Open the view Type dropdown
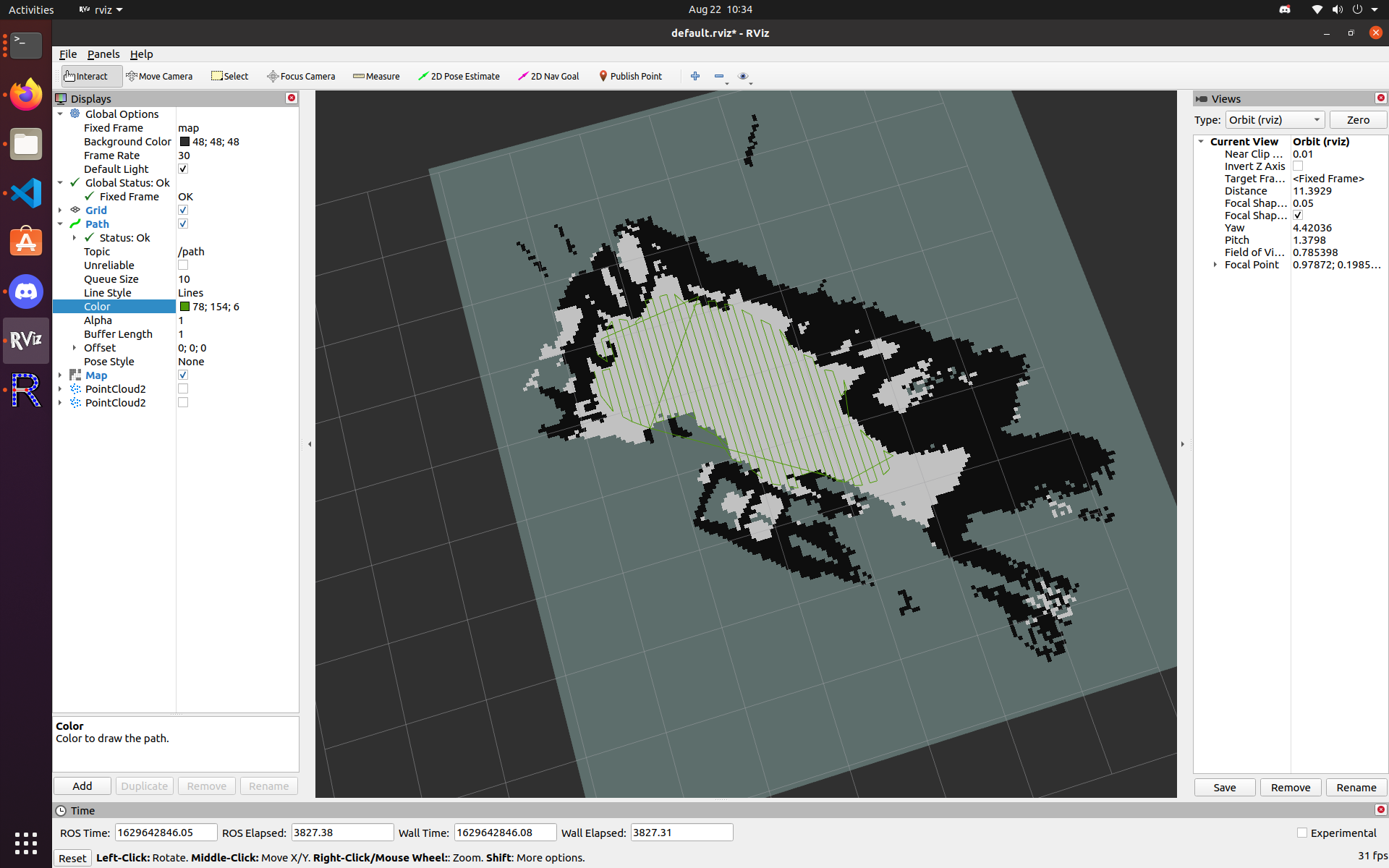This screenshot has width=1389, height=868. click(x=1274, y=120)
